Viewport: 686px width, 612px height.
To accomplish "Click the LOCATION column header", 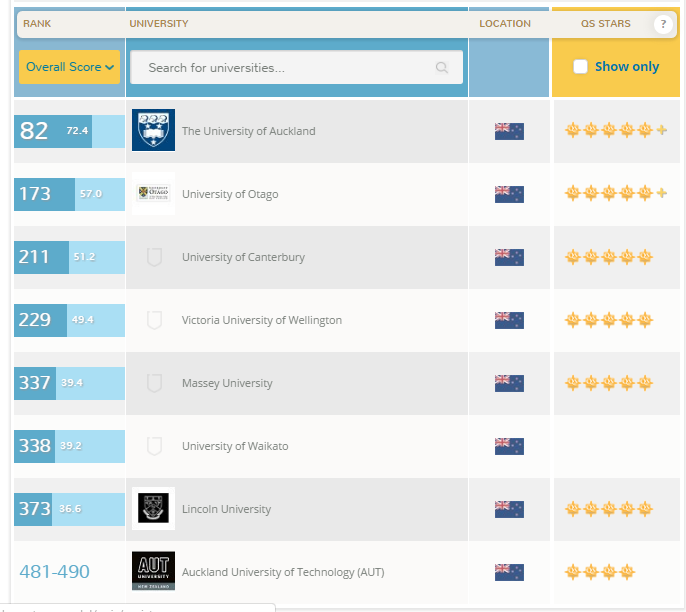I will pyautogui.click(x=505, y=24).
